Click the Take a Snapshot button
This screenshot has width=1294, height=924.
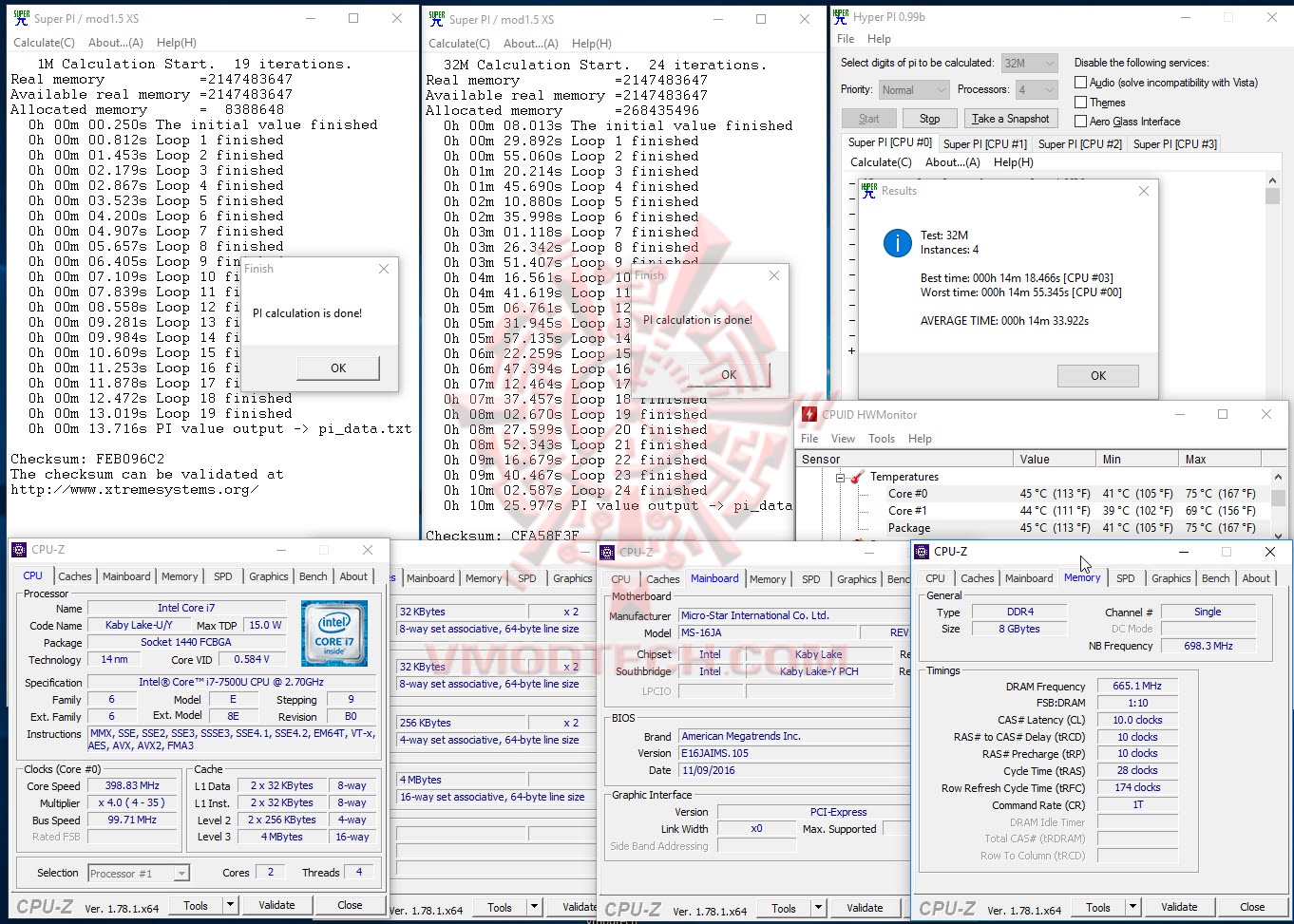[x=1010, y=119]
